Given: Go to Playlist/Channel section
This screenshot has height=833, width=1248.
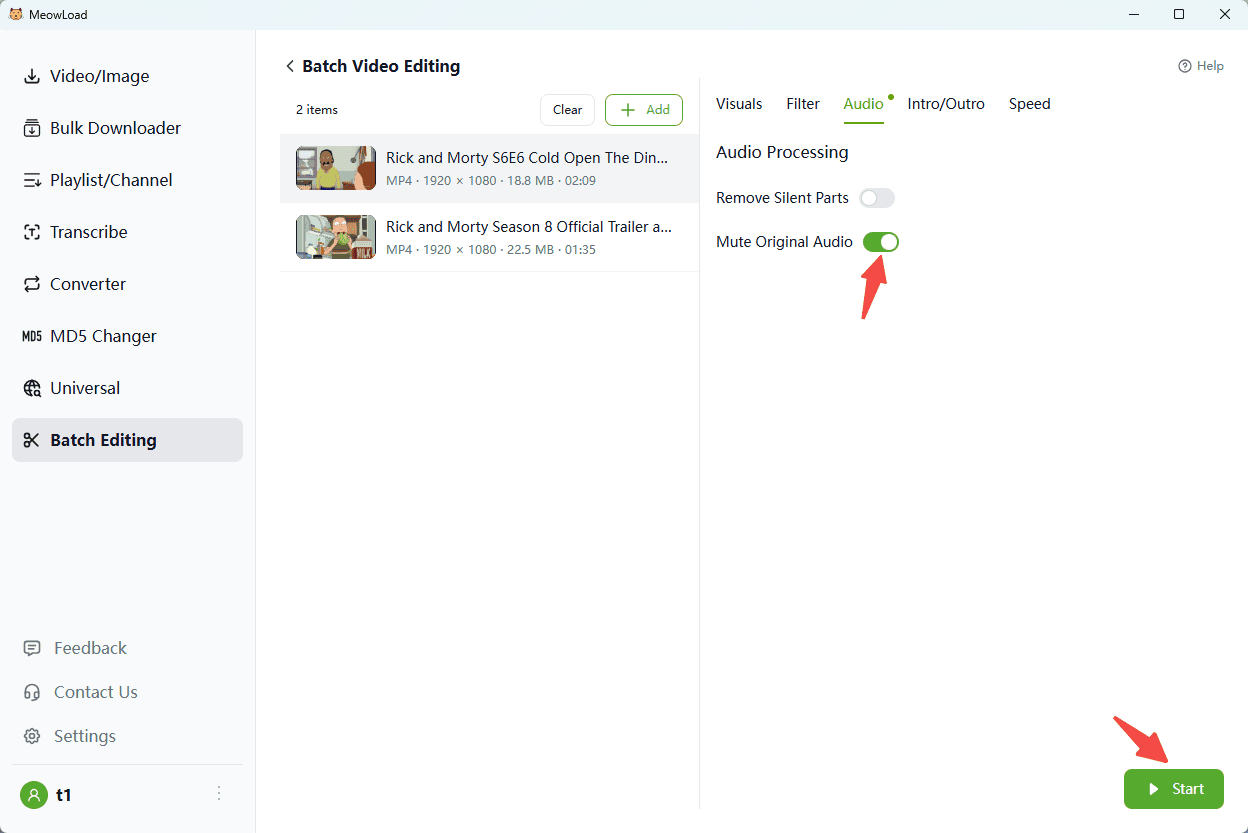Looking at the screenshot, I should (x=111, y=180).
